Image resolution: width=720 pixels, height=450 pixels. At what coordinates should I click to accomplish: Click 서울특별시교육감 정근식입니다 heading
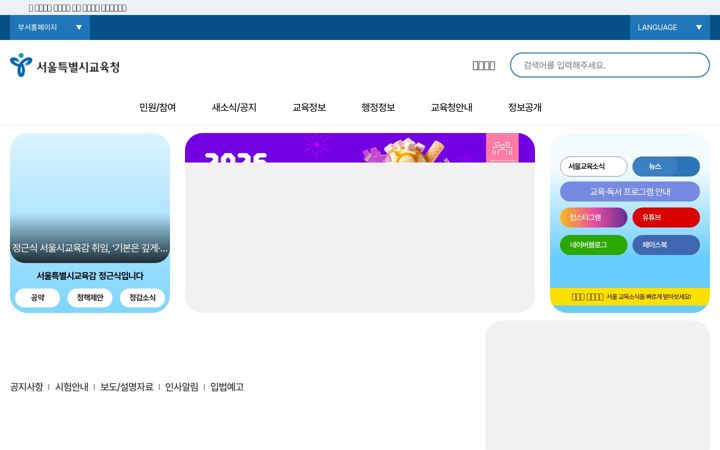coord(90,276)
